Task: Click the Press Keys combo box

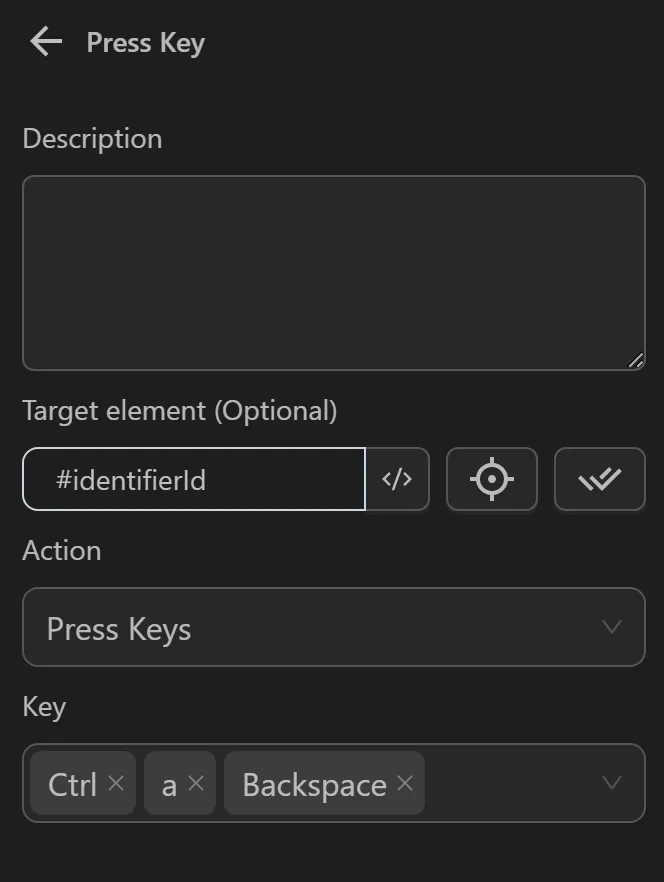Action: click(x=334, y=627)
